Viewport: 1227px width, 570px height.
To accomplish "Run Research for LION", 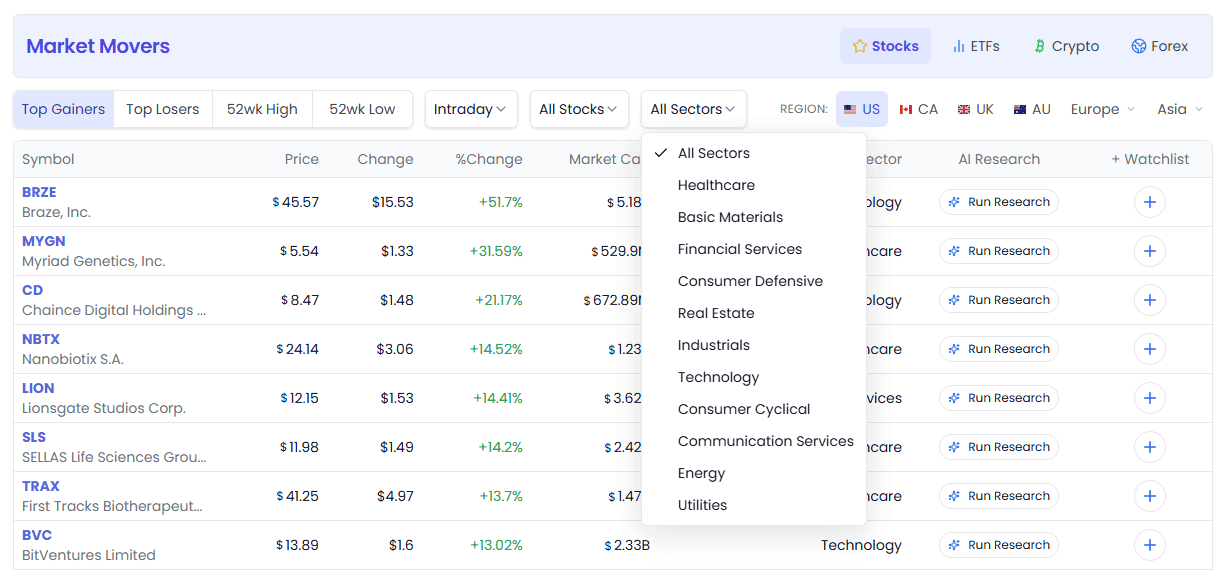I will pyautogui.click(x=998, y=398).
